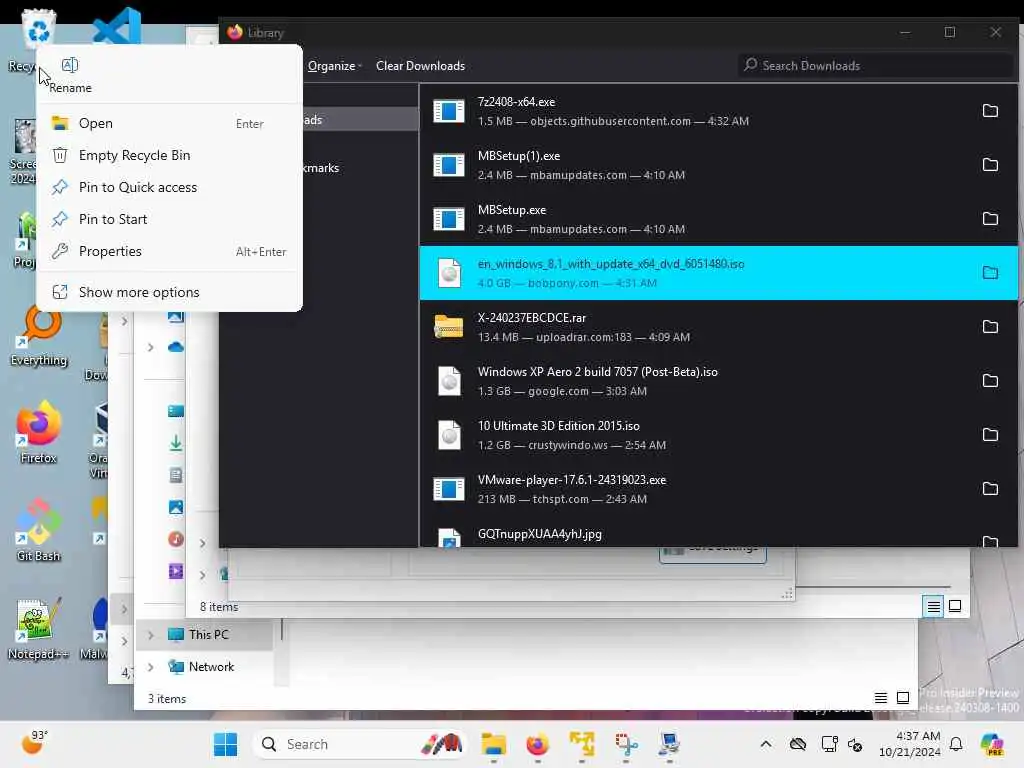Click taskbar Search box

coord(360,744)
